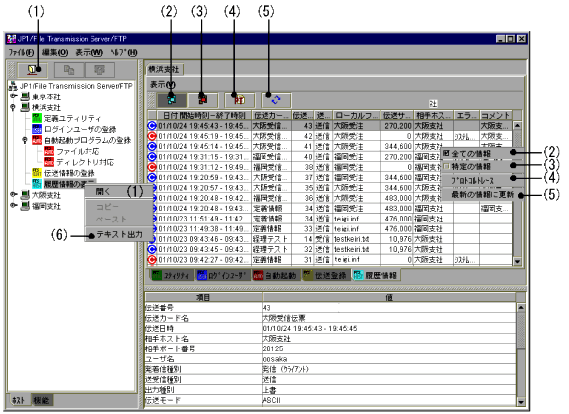Screen dimensions: 569x414
Task: Switch to the 履歴情報 bottom tab
Action: 375,275
